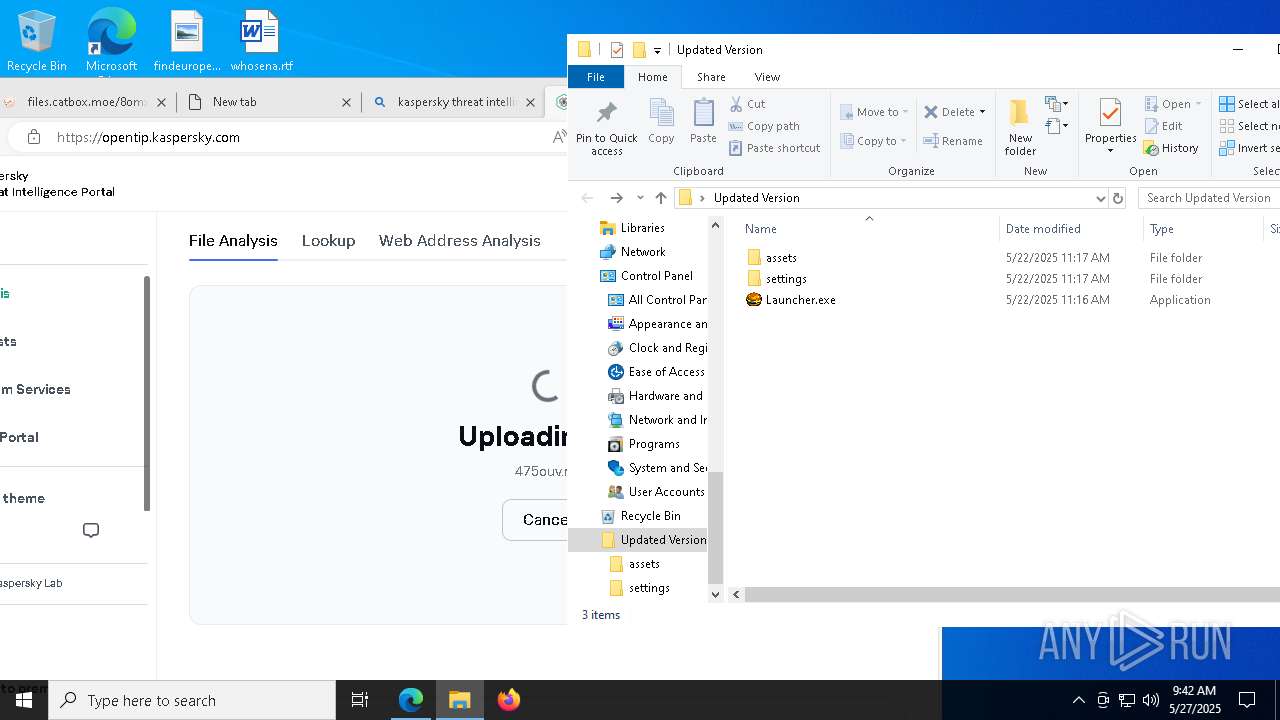Open address bar history dropdown
The height and width of the screenshot is (720, 1280).
coord(1100,198)
